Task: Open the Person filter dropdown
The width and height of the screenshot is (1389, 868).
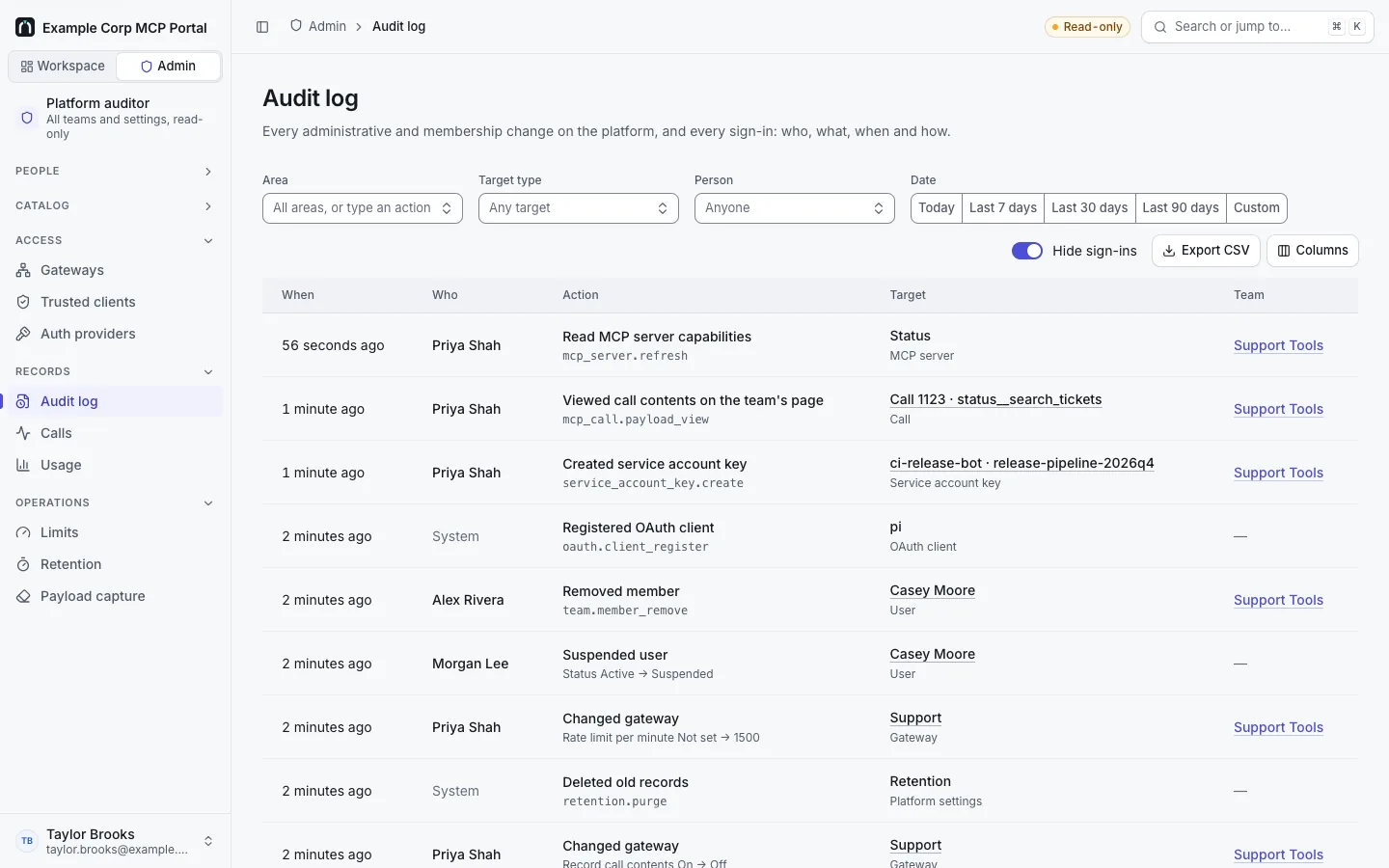Action: coord(795,208)
